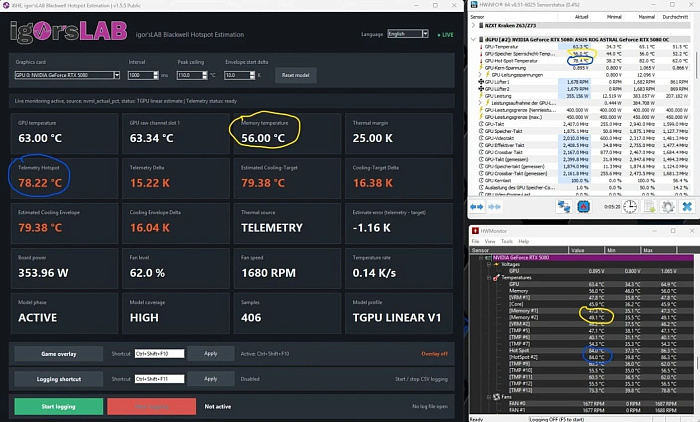Open HWMonitor View menu
Image resolution: width=700 pixels, height=422 pixels.
point(490,241)
